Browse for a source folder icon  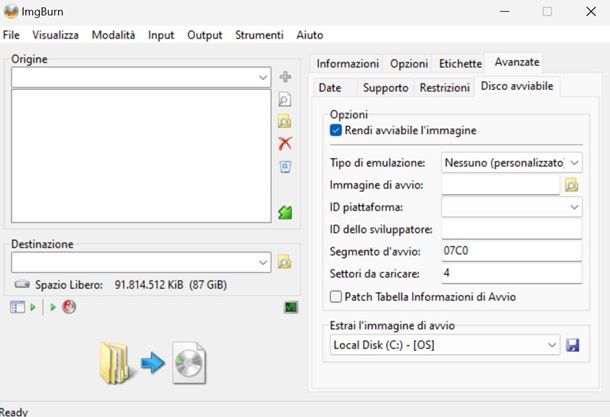coord(285,122)
